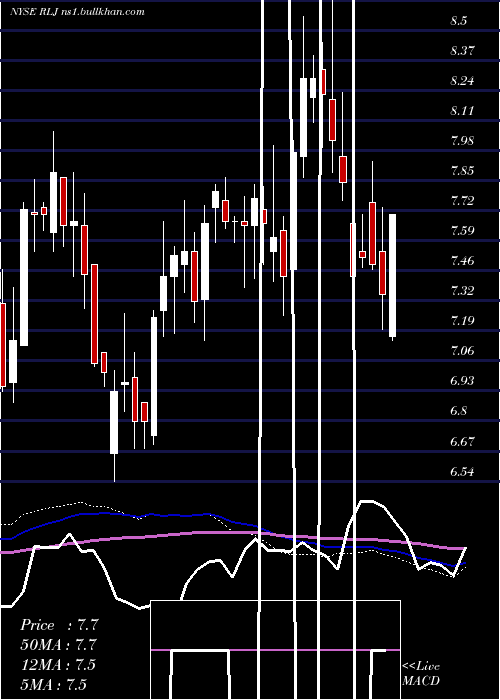500x700 pixels.
Task: Click the 6.67 price axis label
Action: [x=462, y=442]
